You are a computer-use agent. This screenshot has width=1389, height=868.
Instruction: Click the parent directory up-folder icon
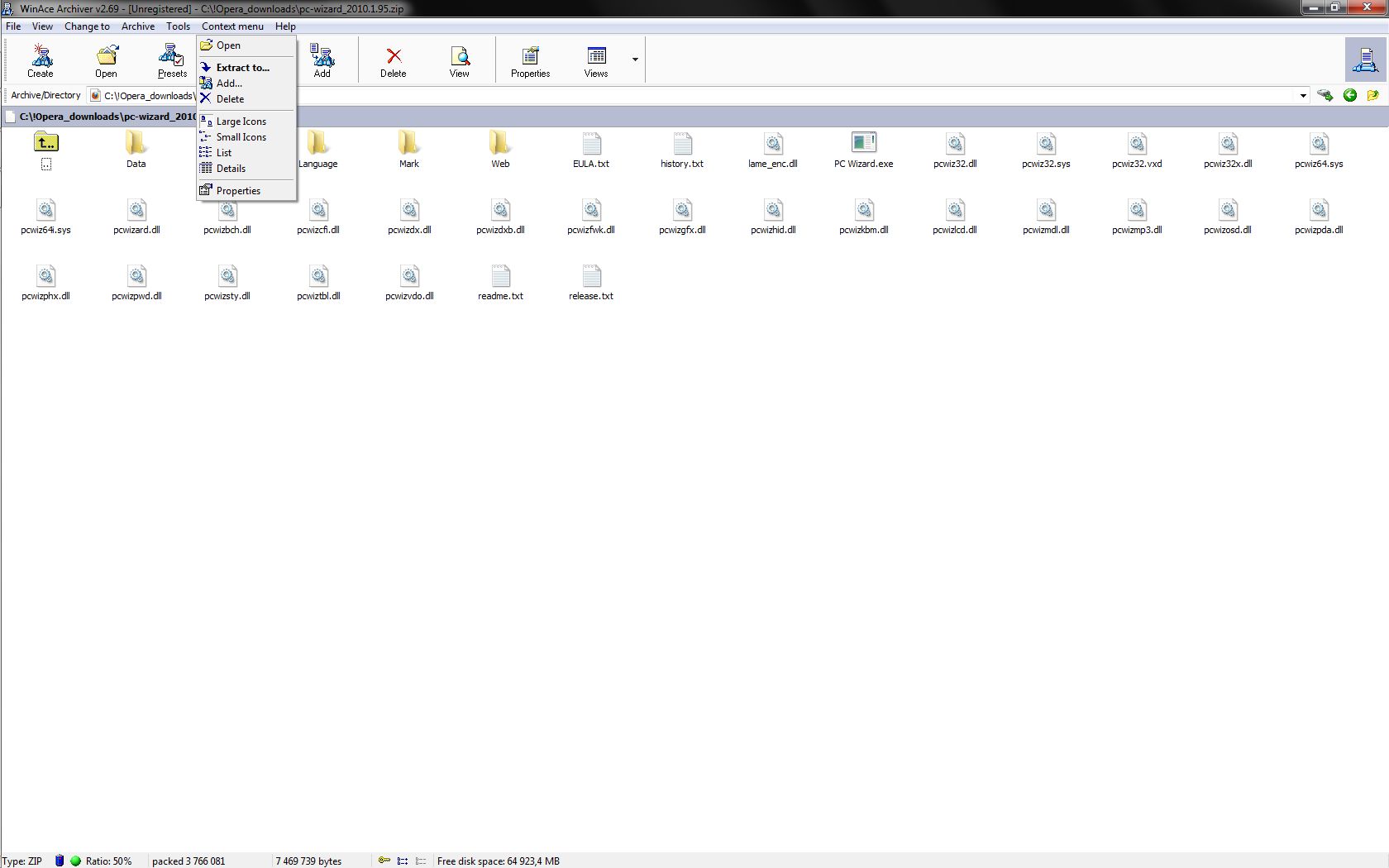point(46,143)
